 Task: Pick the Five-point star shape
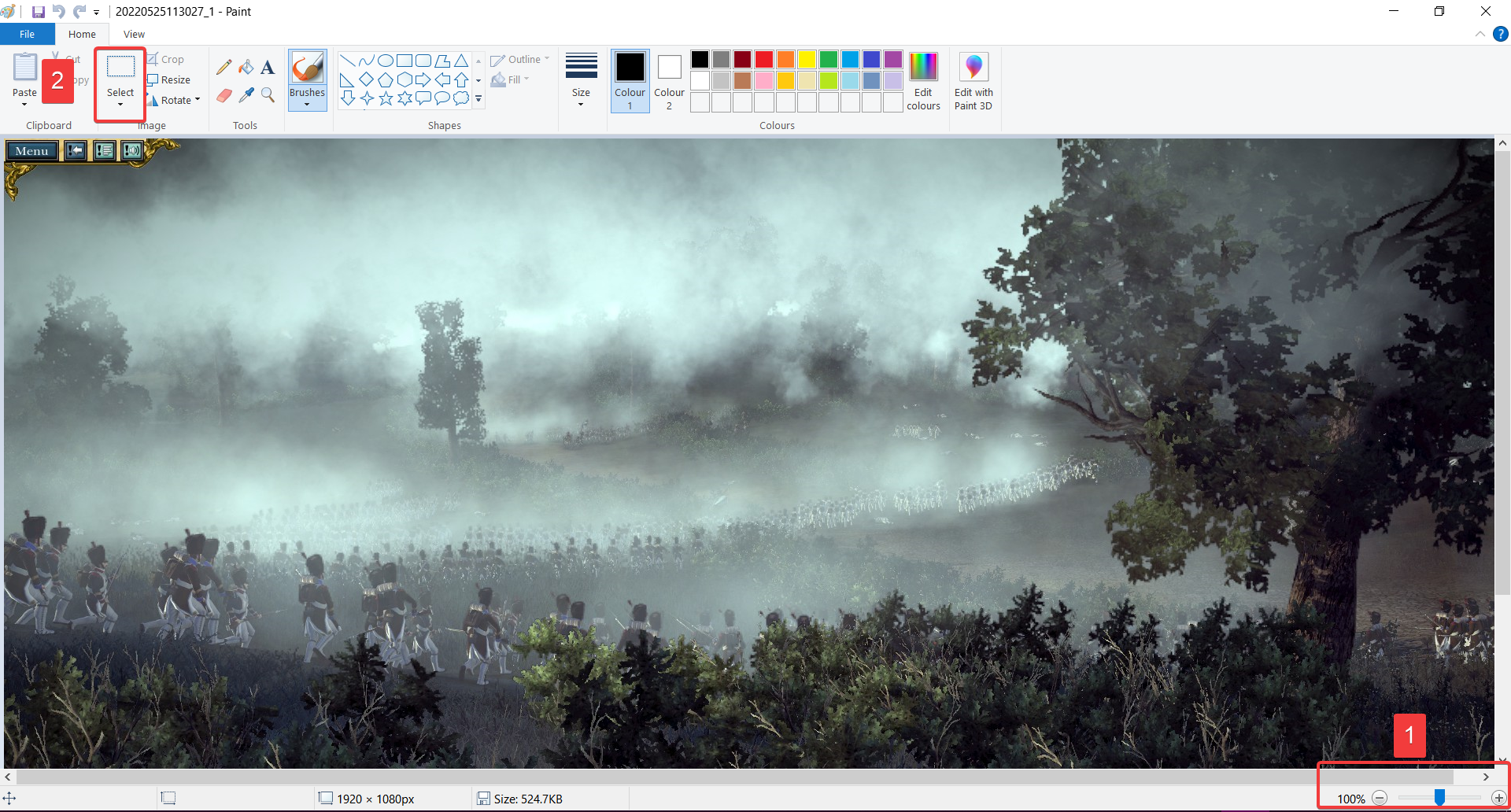pos(386,98)
